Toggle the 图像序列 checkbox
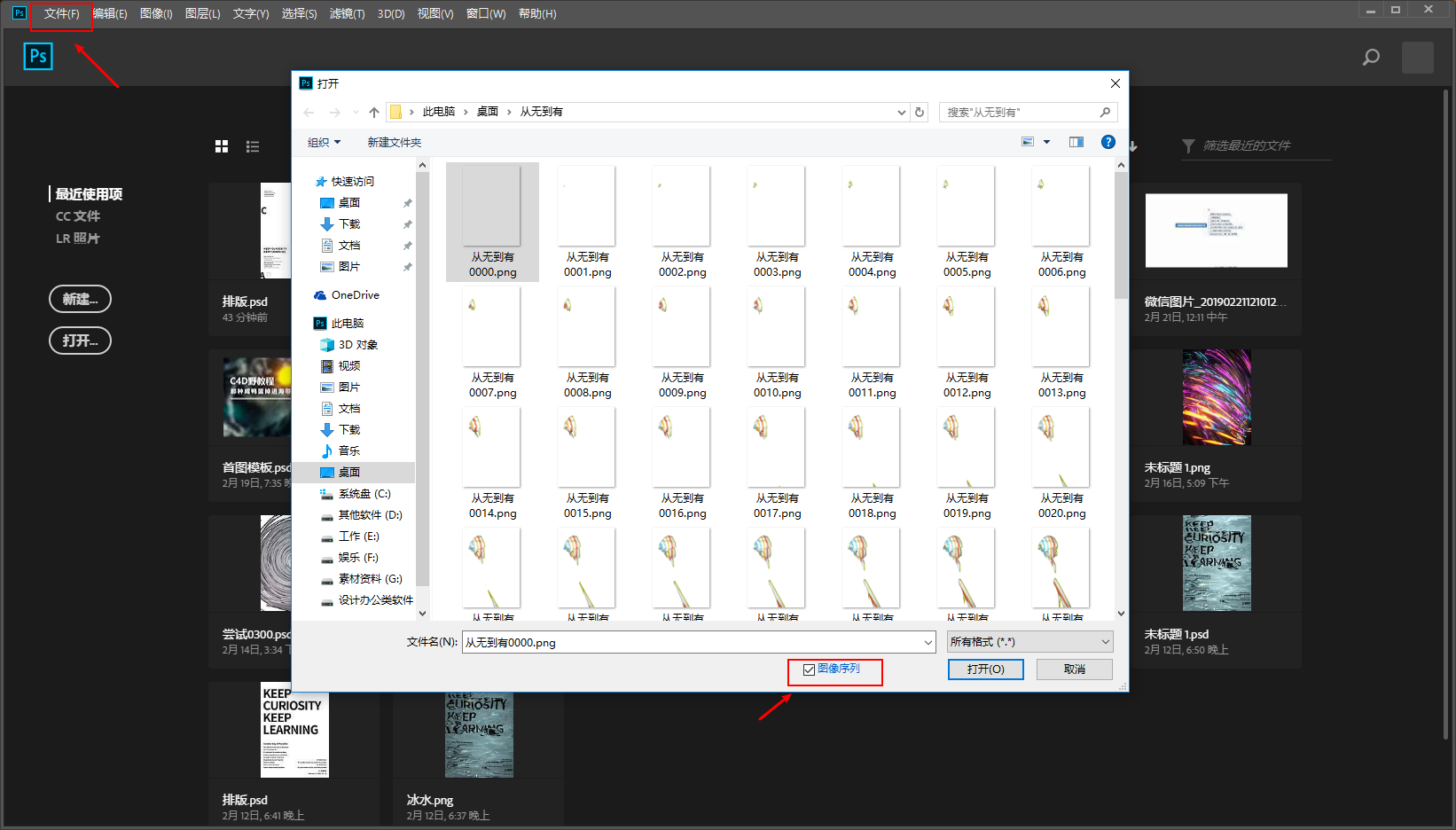Screen dimensions: 1456x830 coord(809,669)
